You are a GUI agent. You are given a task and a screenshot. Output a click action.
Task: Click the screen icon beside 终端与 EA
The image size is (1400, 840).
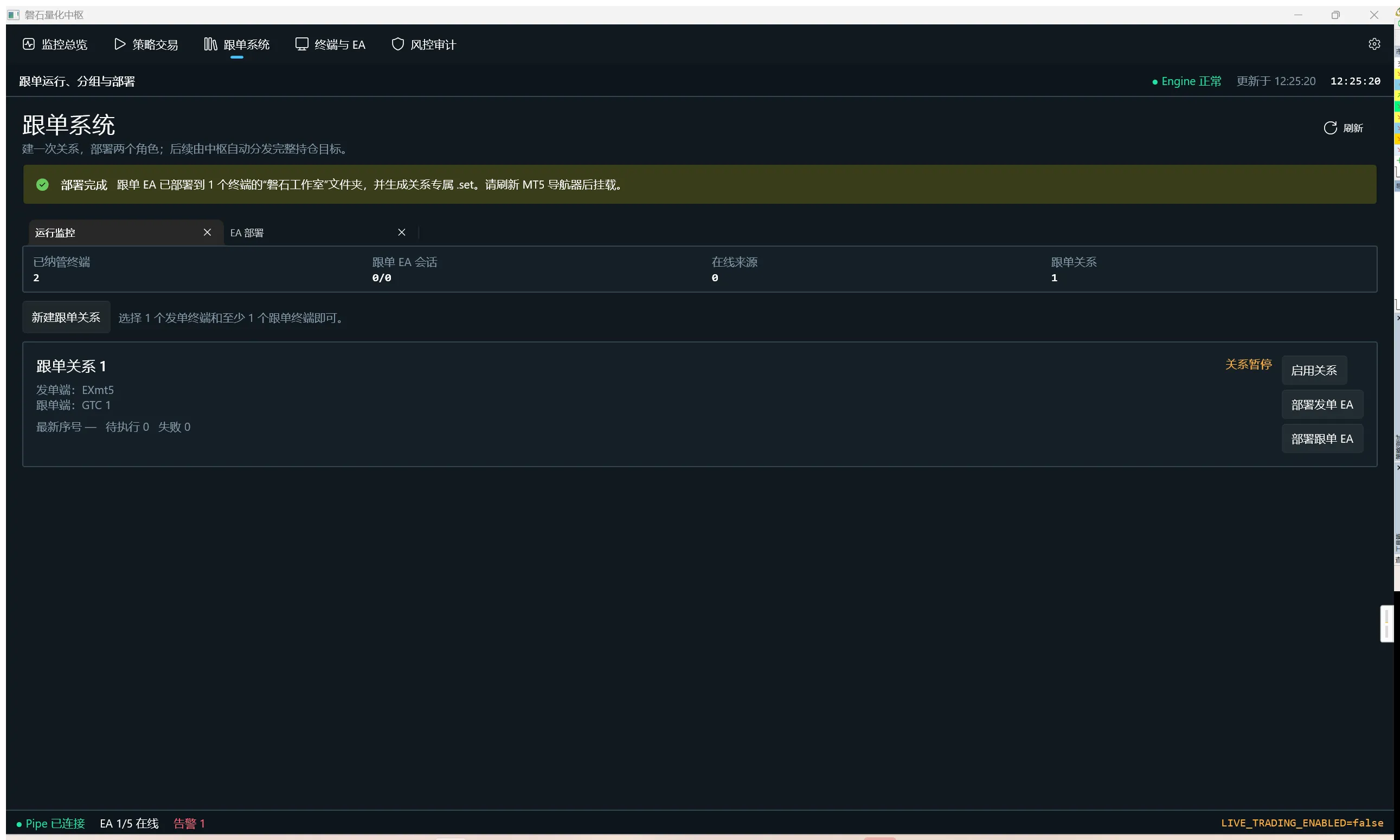pos(302,44)
